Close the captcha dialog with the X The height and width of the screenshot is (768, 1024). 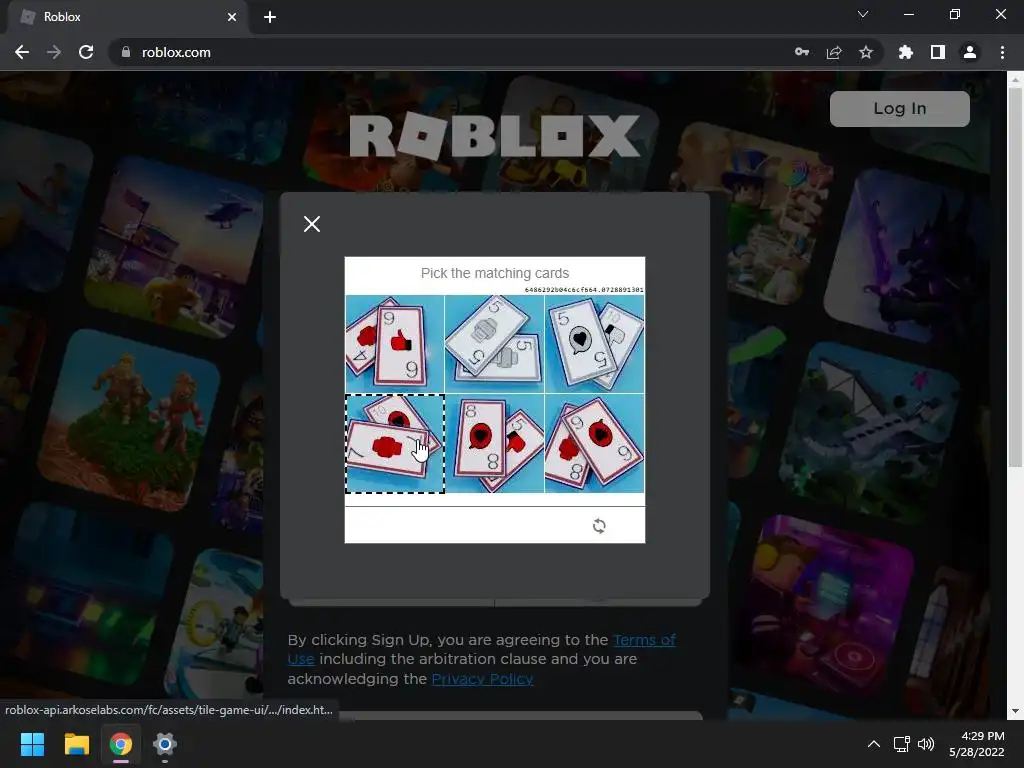click(x=312, y=224)
